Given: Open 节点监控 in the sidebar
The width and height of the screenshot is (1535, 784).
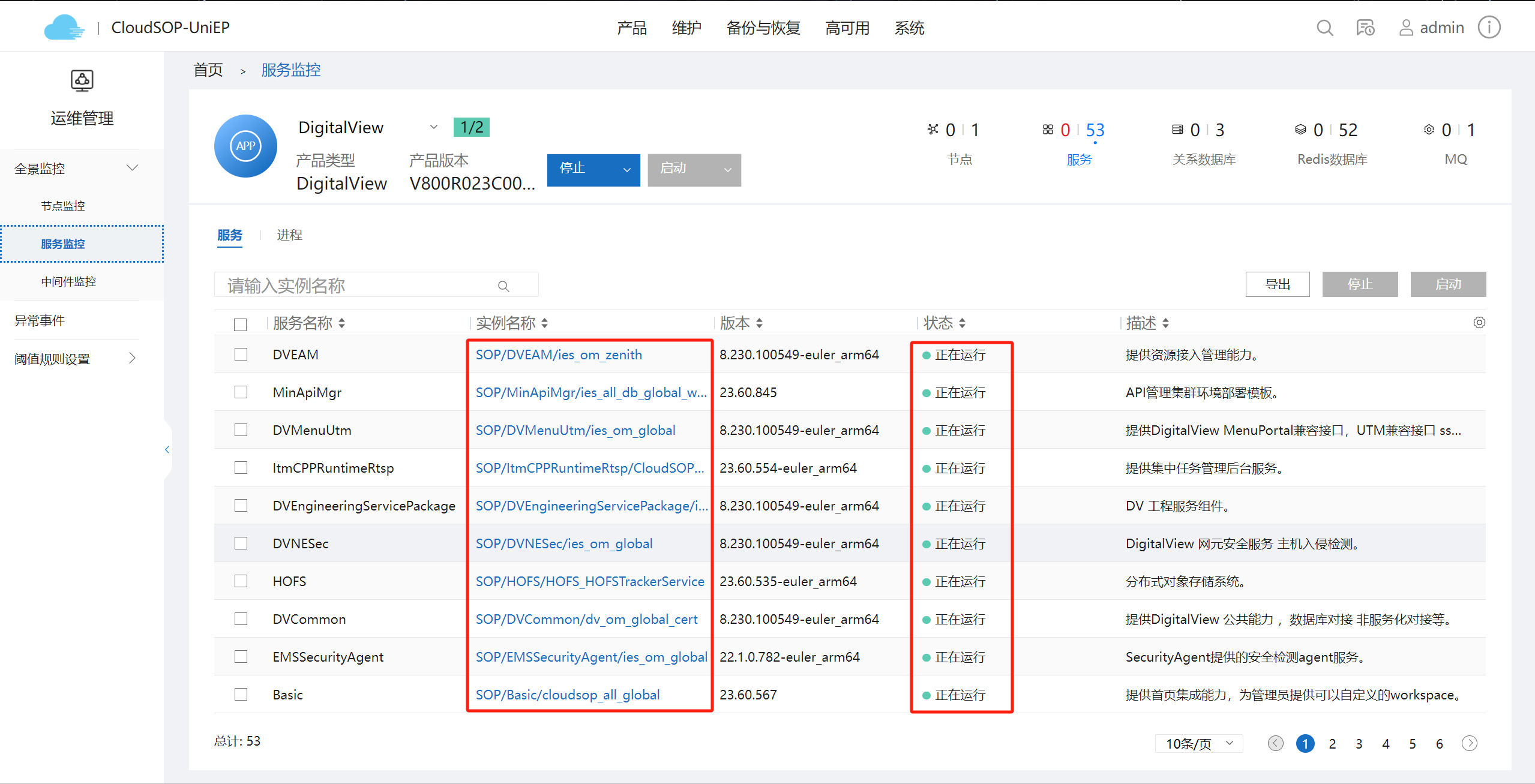Looking at the screenshot, I should pyautogui.click(x=63, y=206).
